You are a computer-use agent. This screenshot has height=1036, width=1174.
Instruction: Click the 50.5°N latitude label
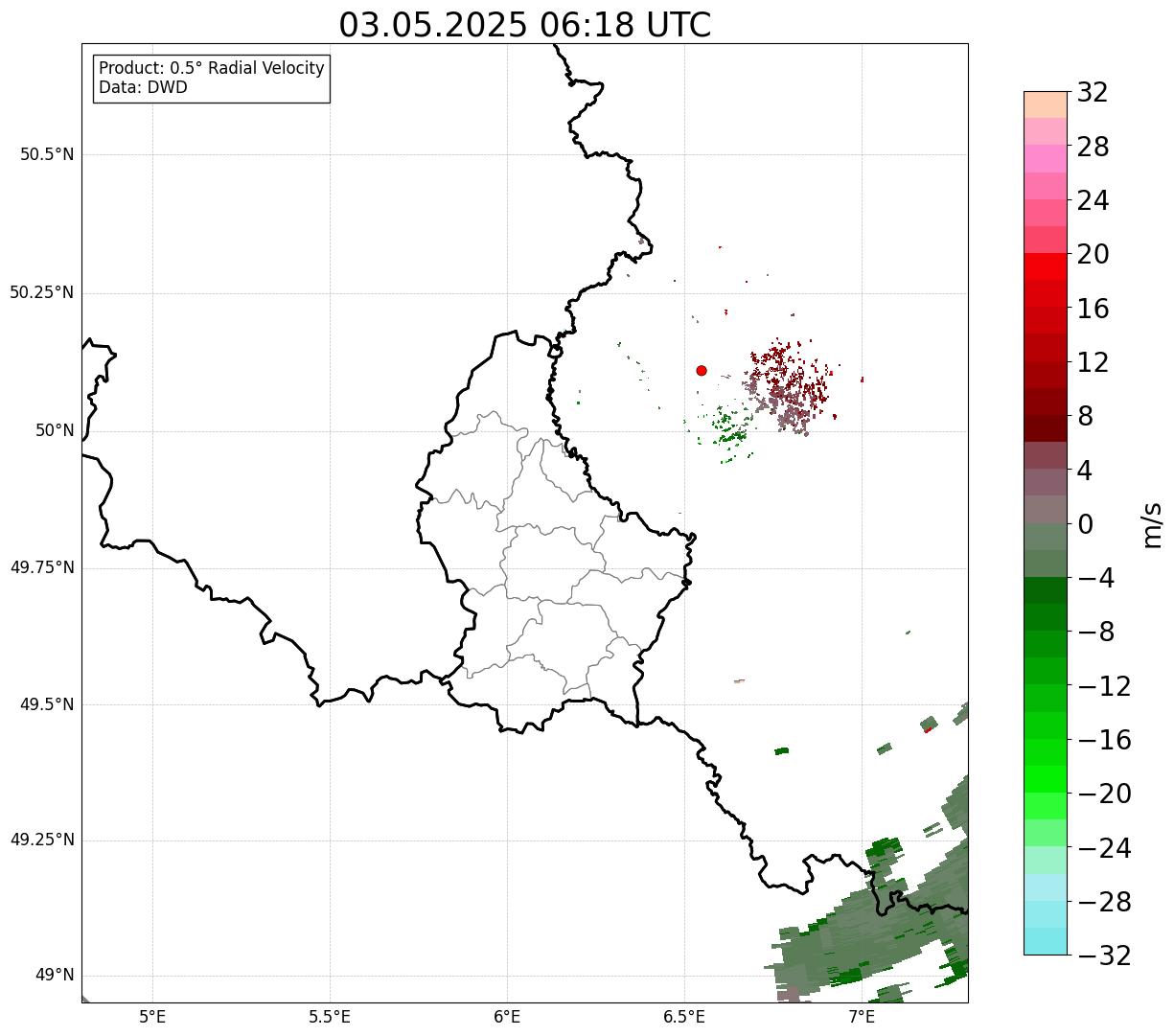[46, 154]
